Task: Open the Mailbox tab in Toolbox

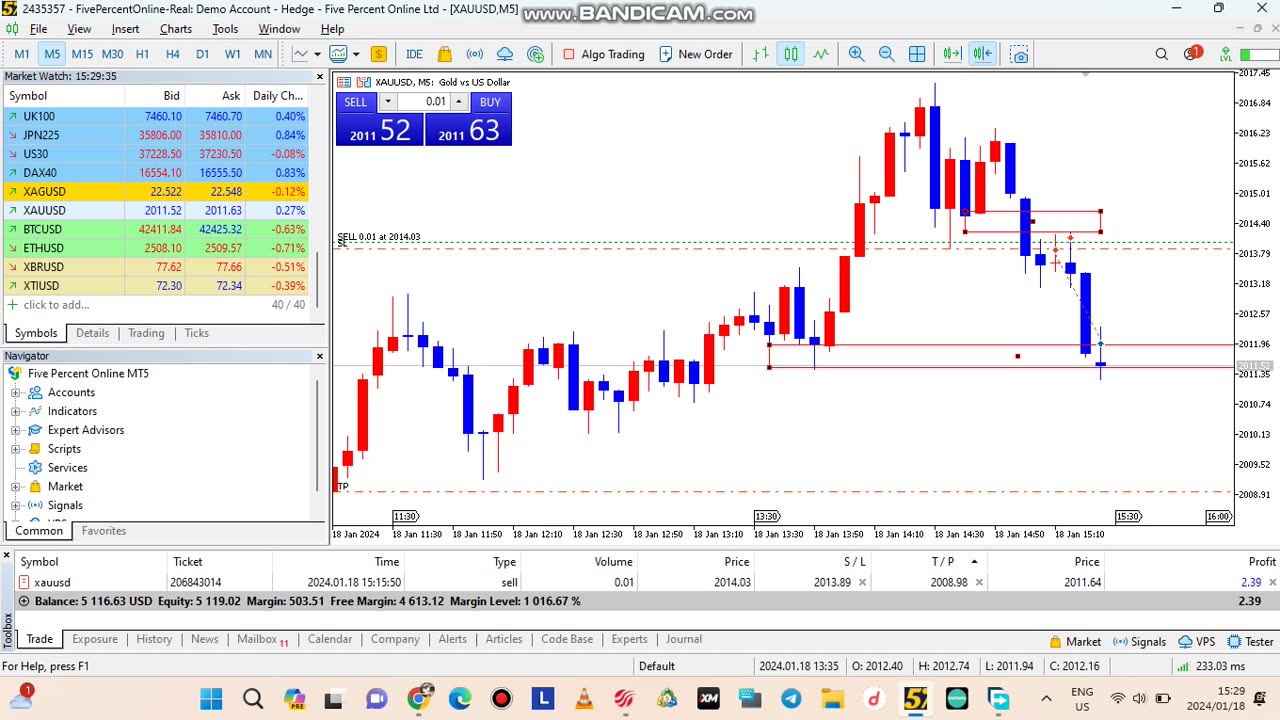Action: click(x=262, y=639)
